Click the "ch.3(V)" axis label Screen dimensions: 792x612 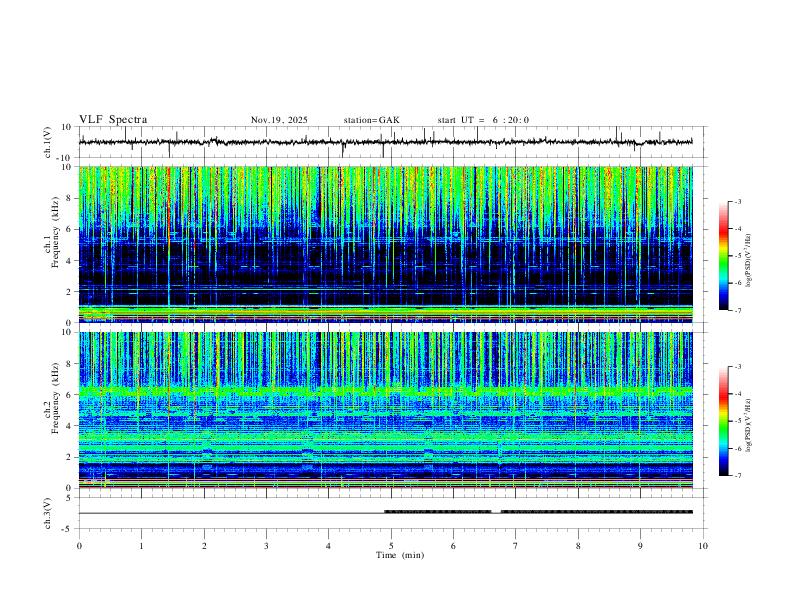tap(48, 513)
